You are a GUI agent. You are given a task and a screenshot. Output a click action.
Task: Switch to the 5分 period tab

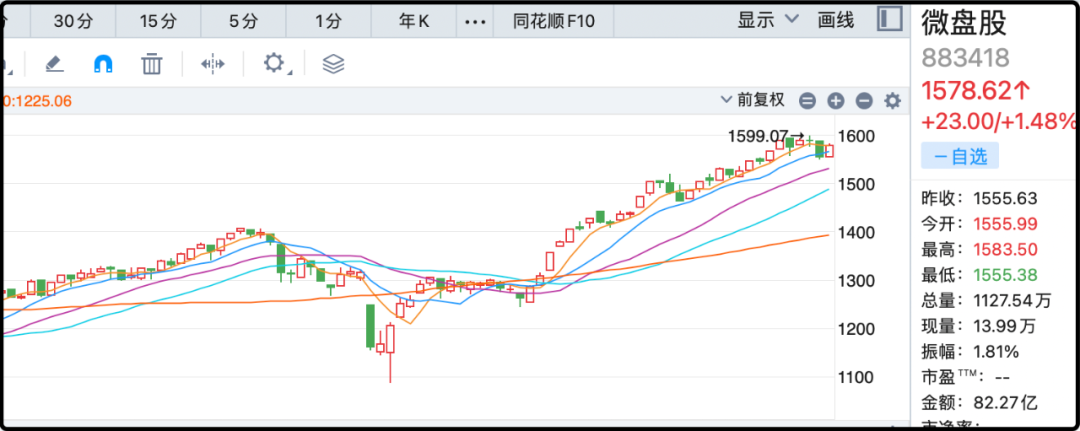click(243, 20)
